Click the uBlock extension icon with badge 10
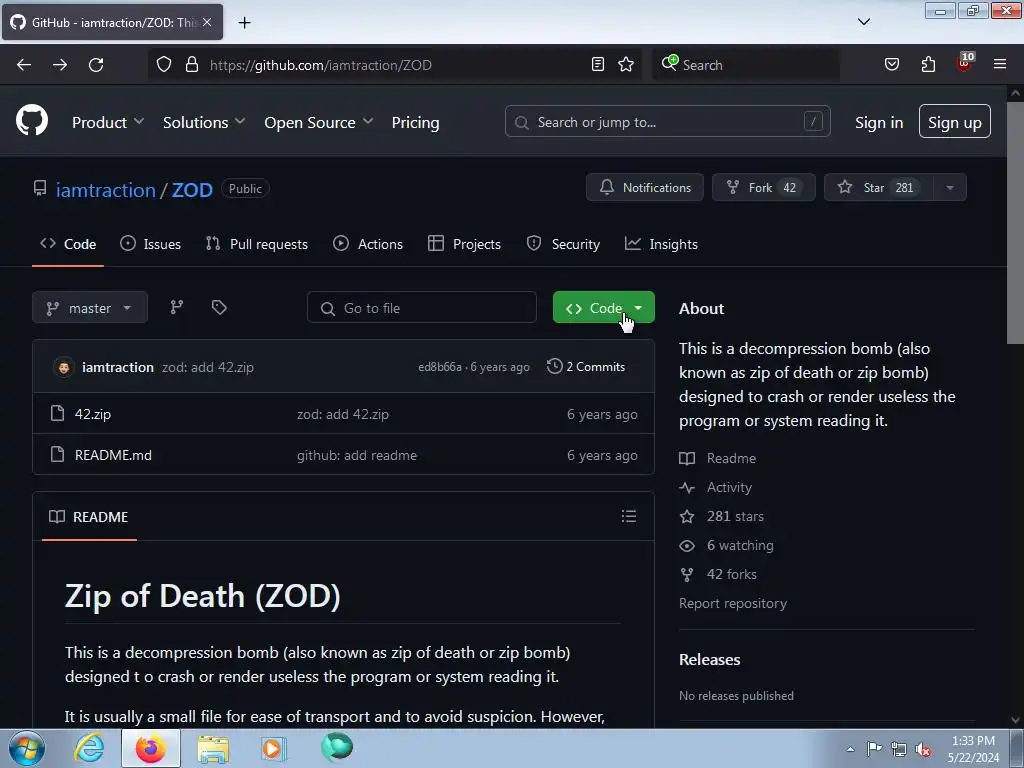Viewport: 1024px width, 768px height. tap(965, 63)
